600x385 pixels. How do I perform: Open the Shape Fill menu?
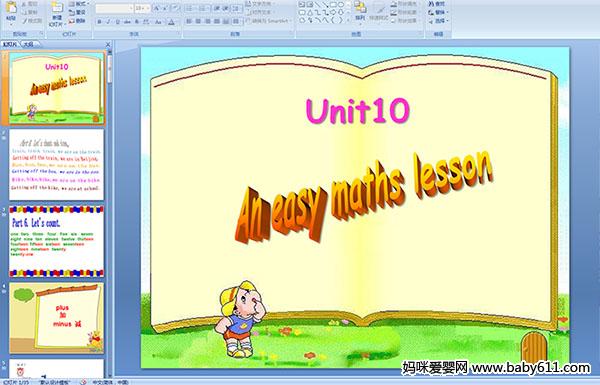[x=405, y=4]
